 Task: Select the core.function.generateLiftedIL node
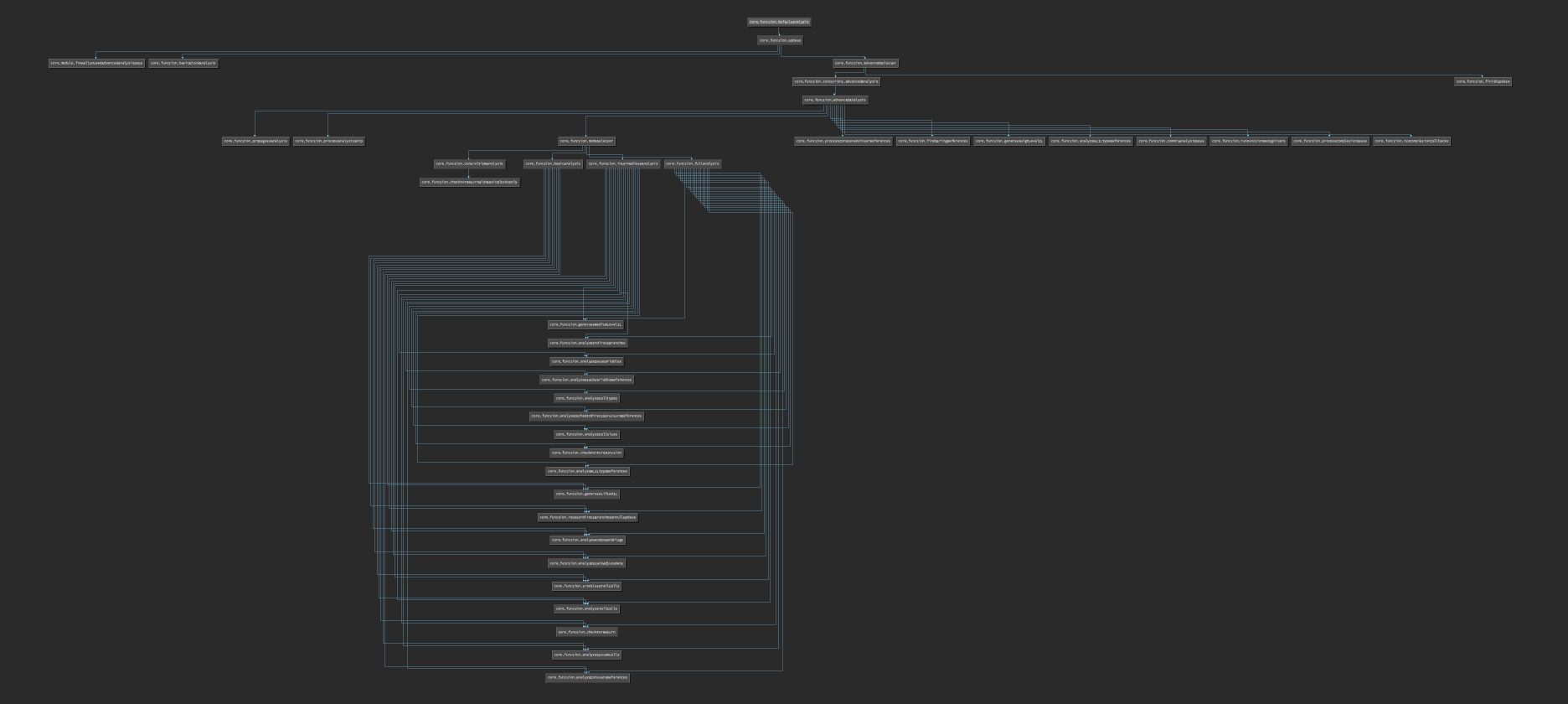click(586, 494)
